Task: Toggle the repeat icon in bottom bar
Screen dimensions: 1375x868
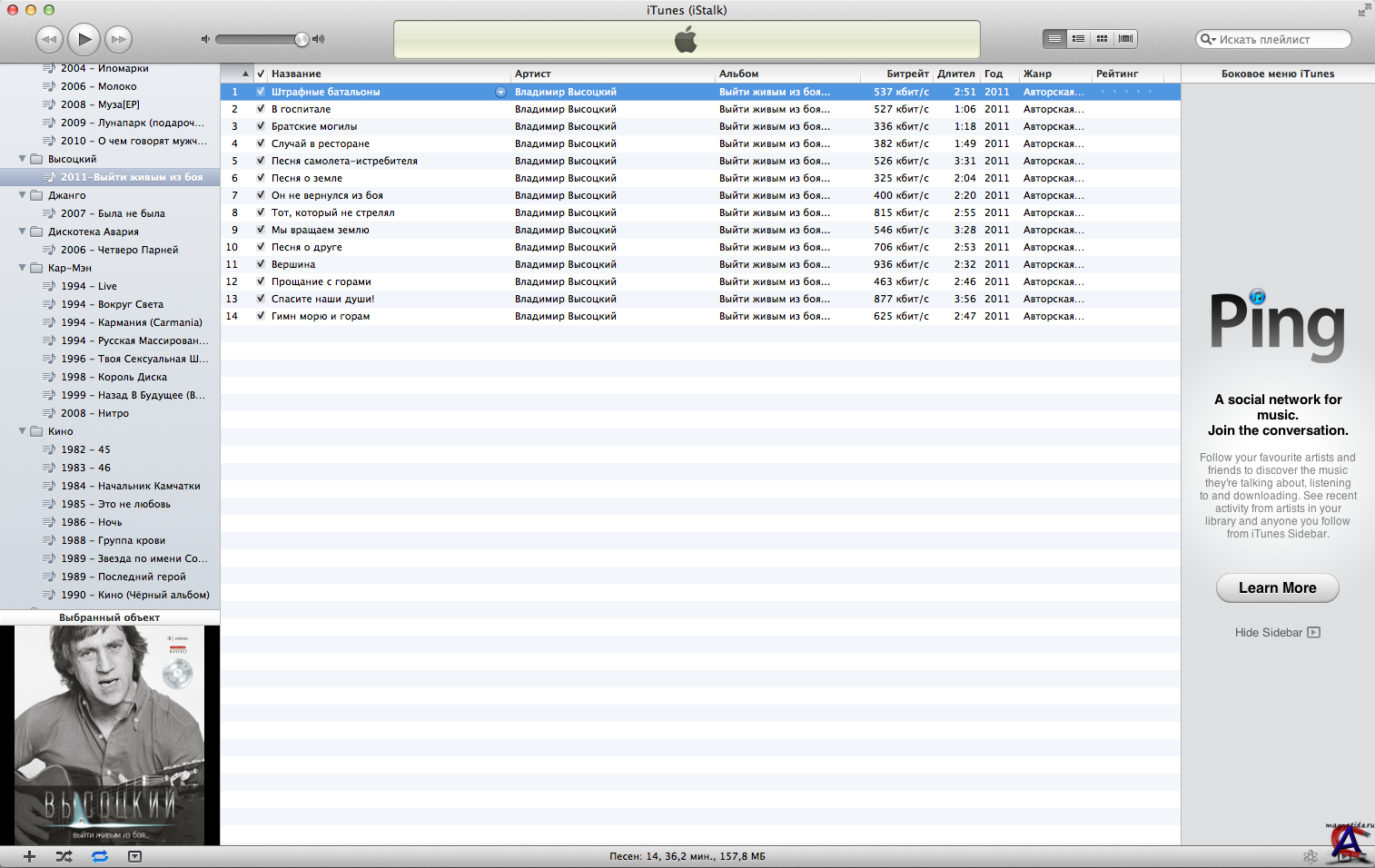Action: pos(100,856)
